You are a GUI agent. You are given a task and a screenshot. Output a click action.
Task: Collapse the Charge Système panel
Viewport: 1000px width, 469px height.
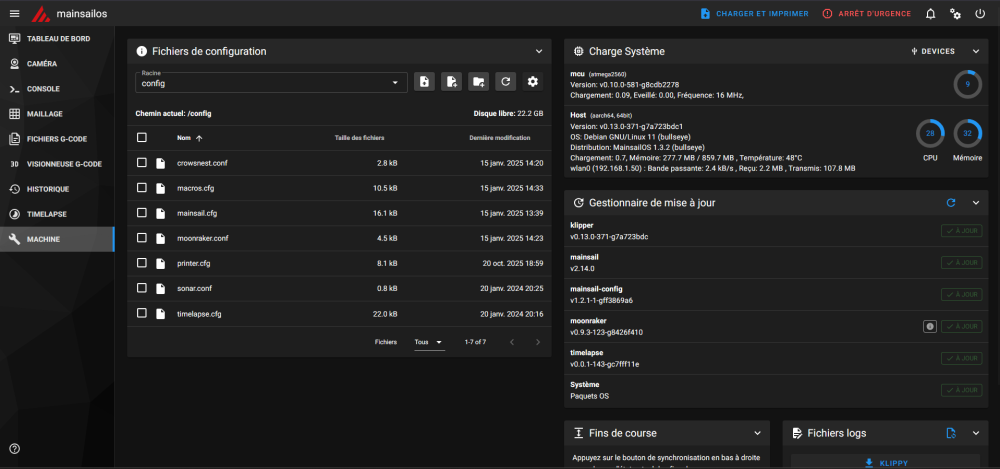click(976, 51)
